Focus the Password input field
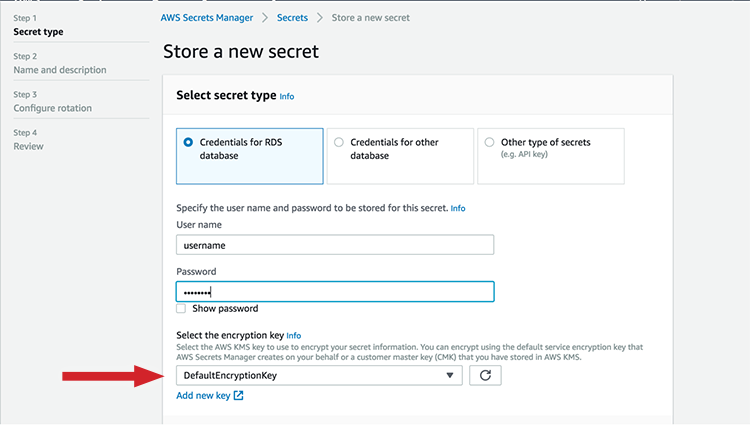The image size is (750, 425). 335,292
